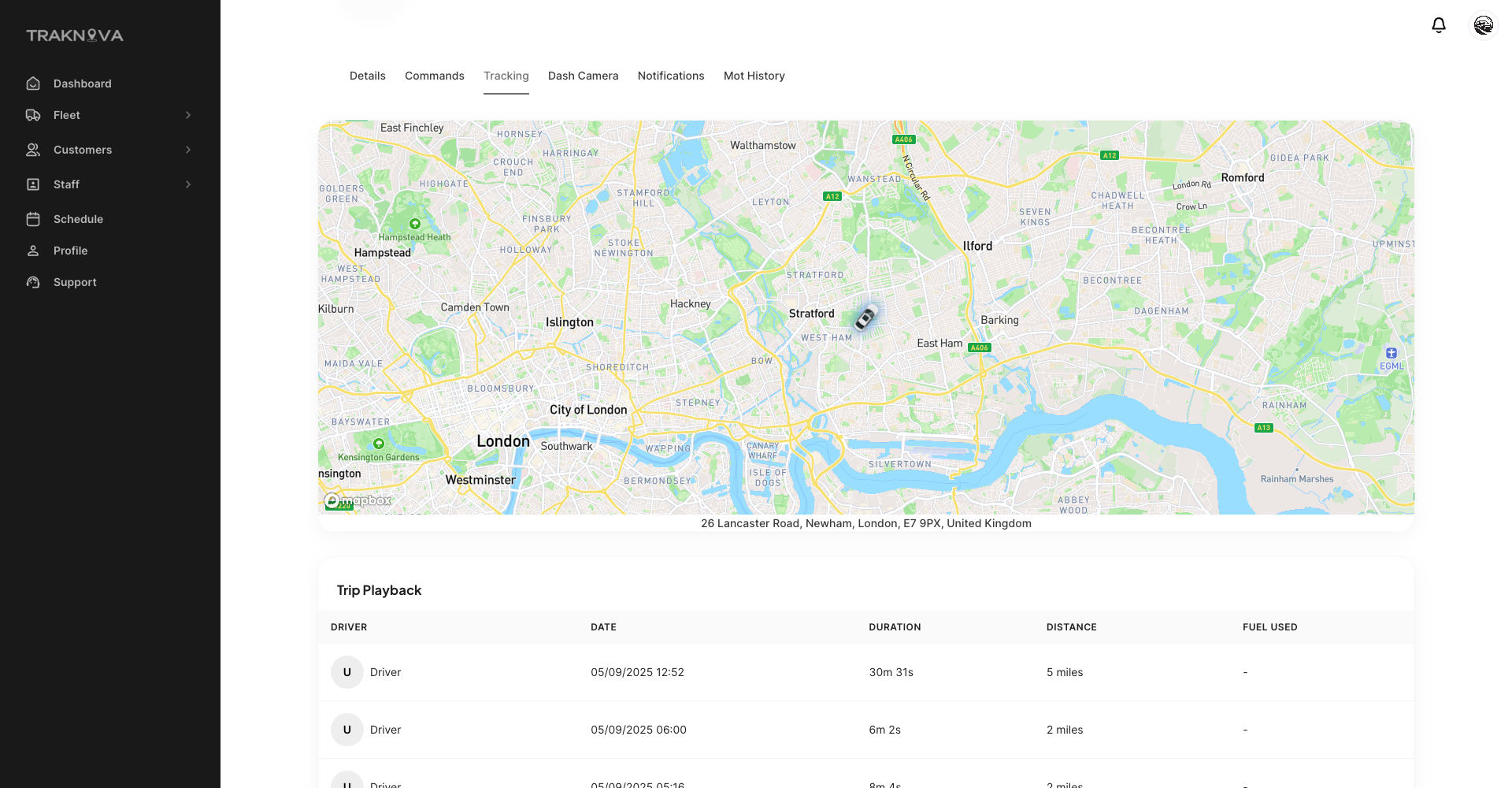
Task: Open the Mot History tab
Action: point(754,76)
